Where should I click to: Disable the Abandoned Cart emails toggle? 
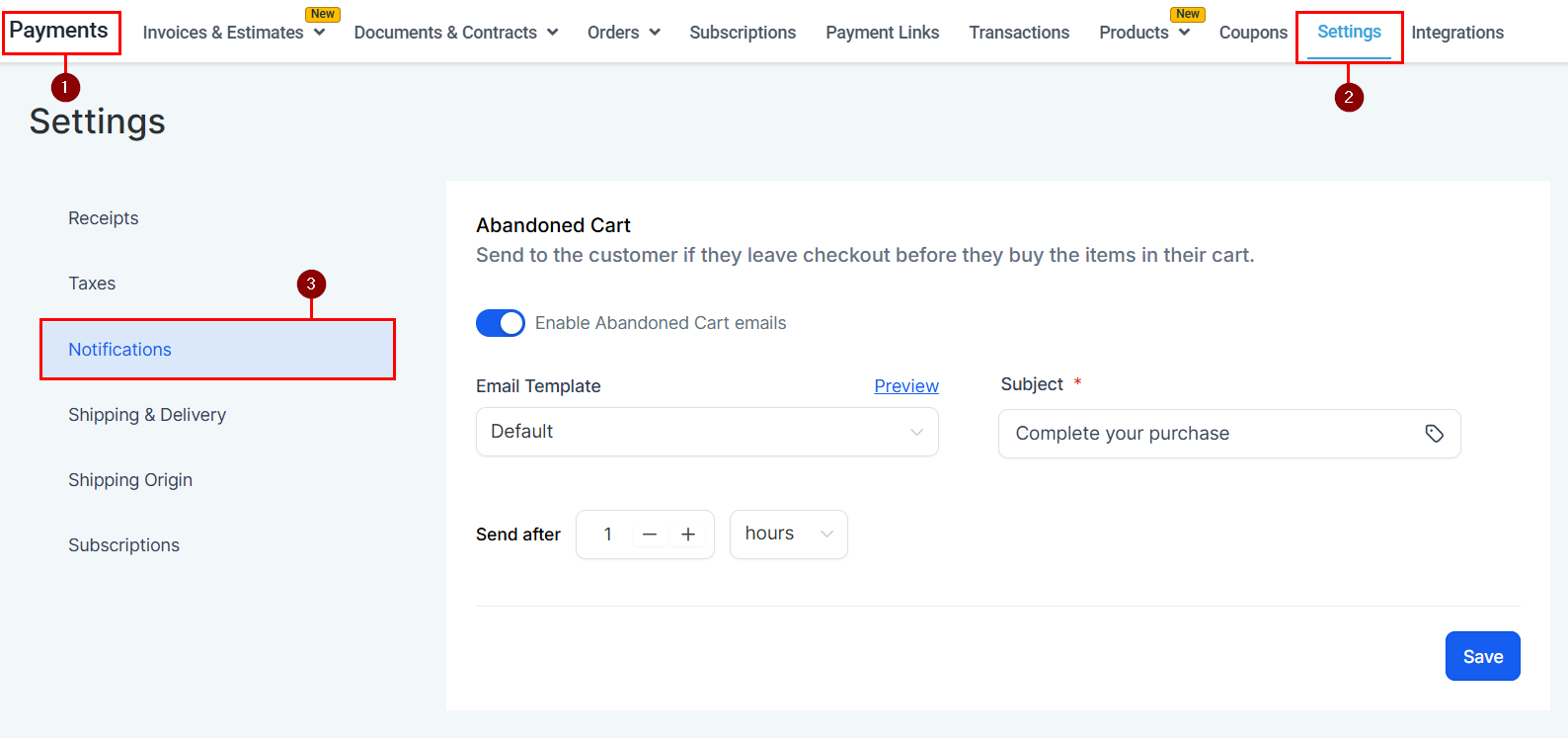[501, 323]
